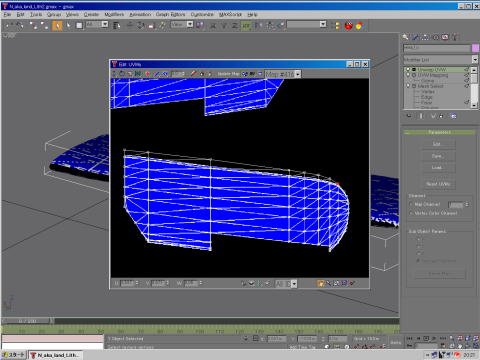
Task: Click the U coordinate field in Edit UVWs
Action: (127, 283)
